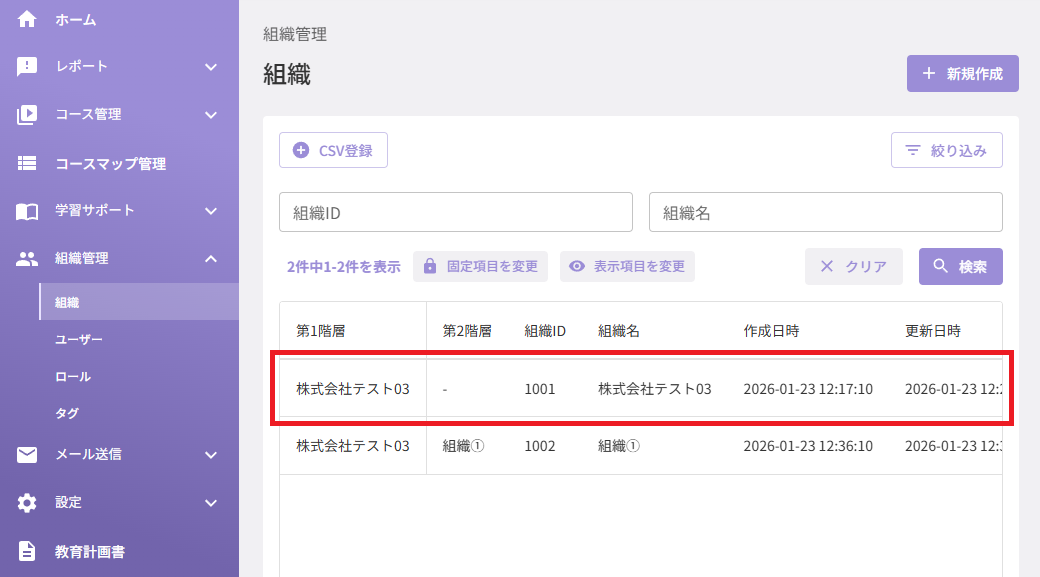The height and width of the screenshot is (577, 1040).
Task: Open 表示項目を変更 column visibility settings
Action: coord(627,267)
